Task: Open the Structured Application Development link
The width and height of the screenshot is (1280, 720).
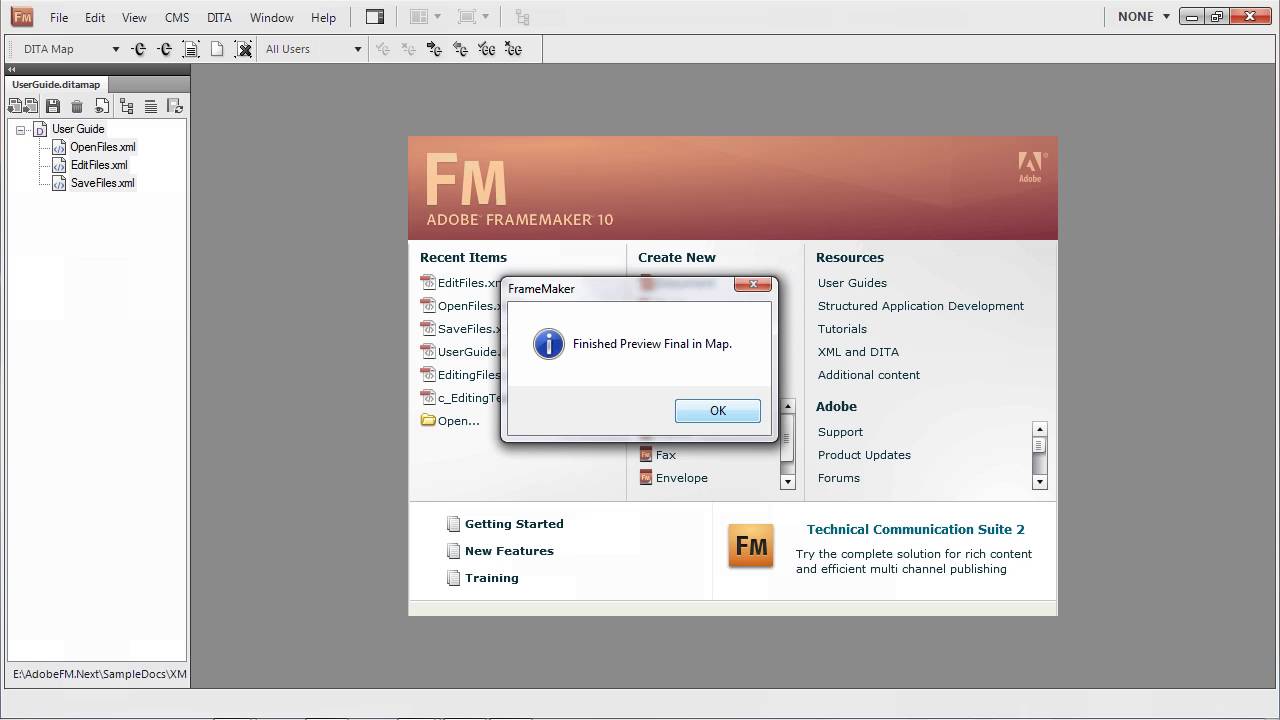Action: (921, 306)
